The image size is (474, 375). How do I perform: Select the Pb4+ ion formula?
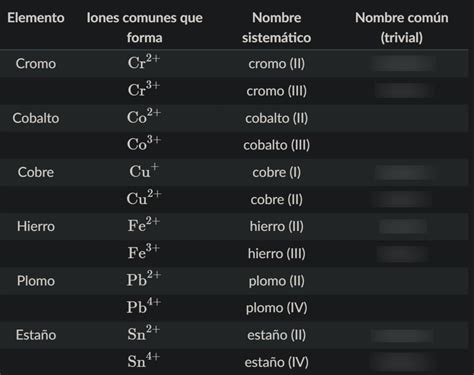coord(144,306)
